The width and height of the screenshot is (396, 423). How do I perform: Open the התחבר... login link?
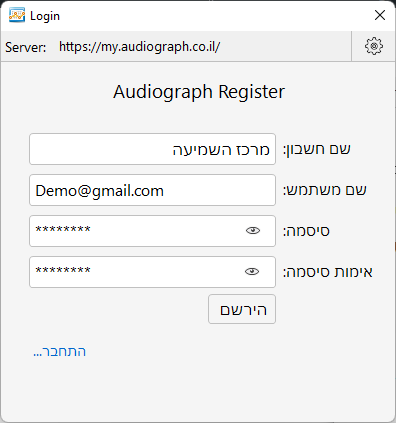[x=60, y=352]
